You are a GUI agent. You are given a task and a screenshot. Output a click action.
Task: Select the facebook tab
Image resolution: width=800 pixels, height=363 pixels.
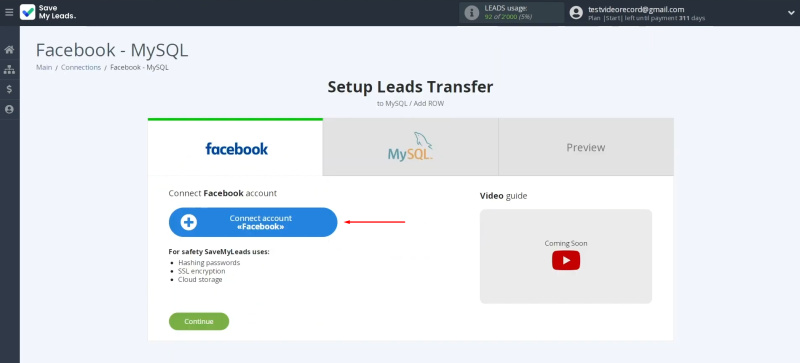tap(235, 148)
